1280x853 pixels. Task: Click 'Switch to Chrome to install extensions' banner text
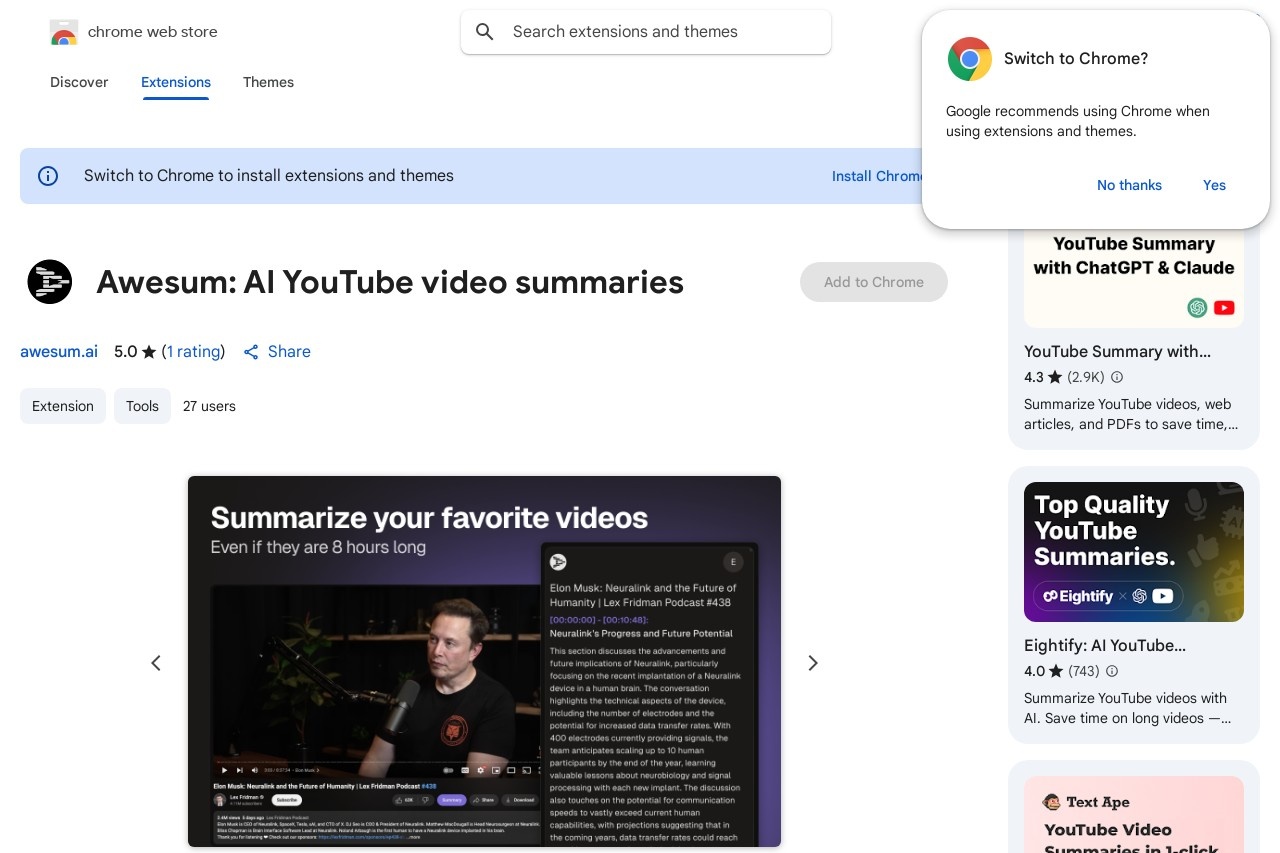[x=269, y=176]
